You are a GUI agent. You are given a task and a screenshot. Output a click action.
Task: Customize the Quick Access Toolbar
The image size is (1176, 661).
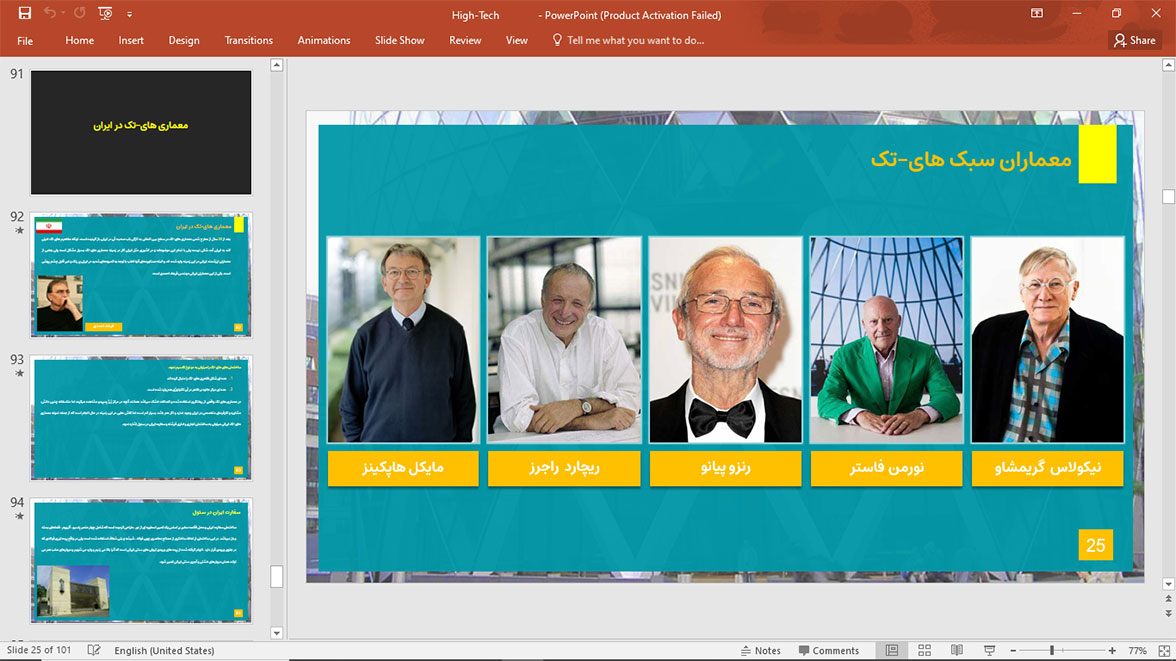[x=129, y=14]
